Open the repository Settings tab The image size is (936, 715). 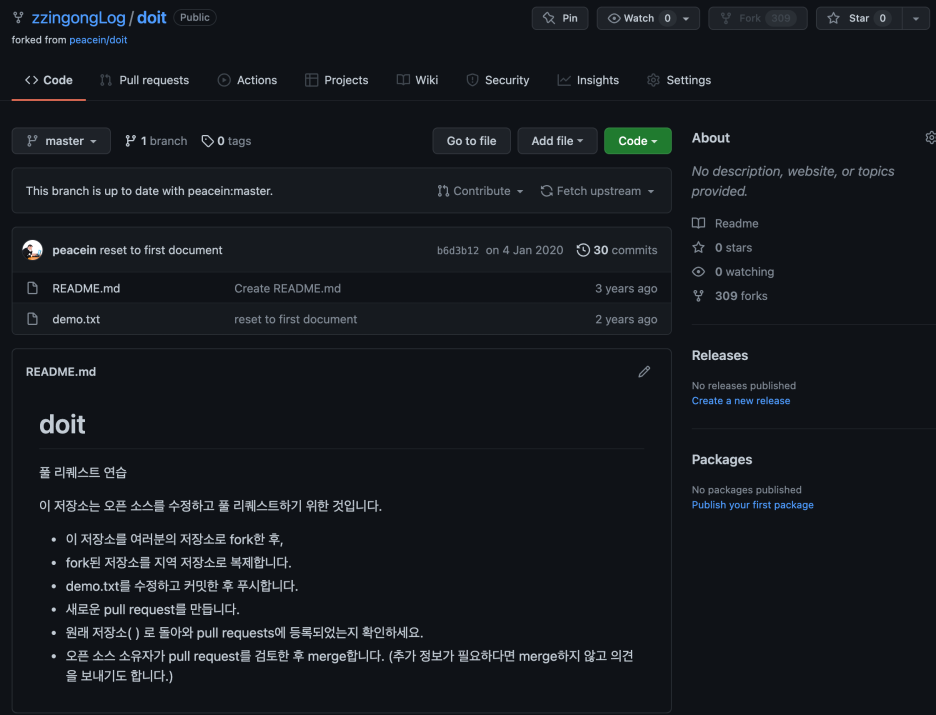[679, 80]
